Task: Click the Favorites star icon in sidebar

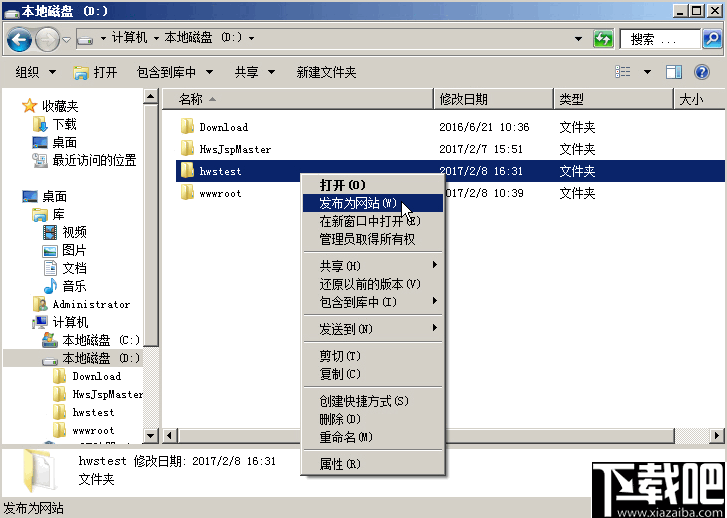Action: 29,106
